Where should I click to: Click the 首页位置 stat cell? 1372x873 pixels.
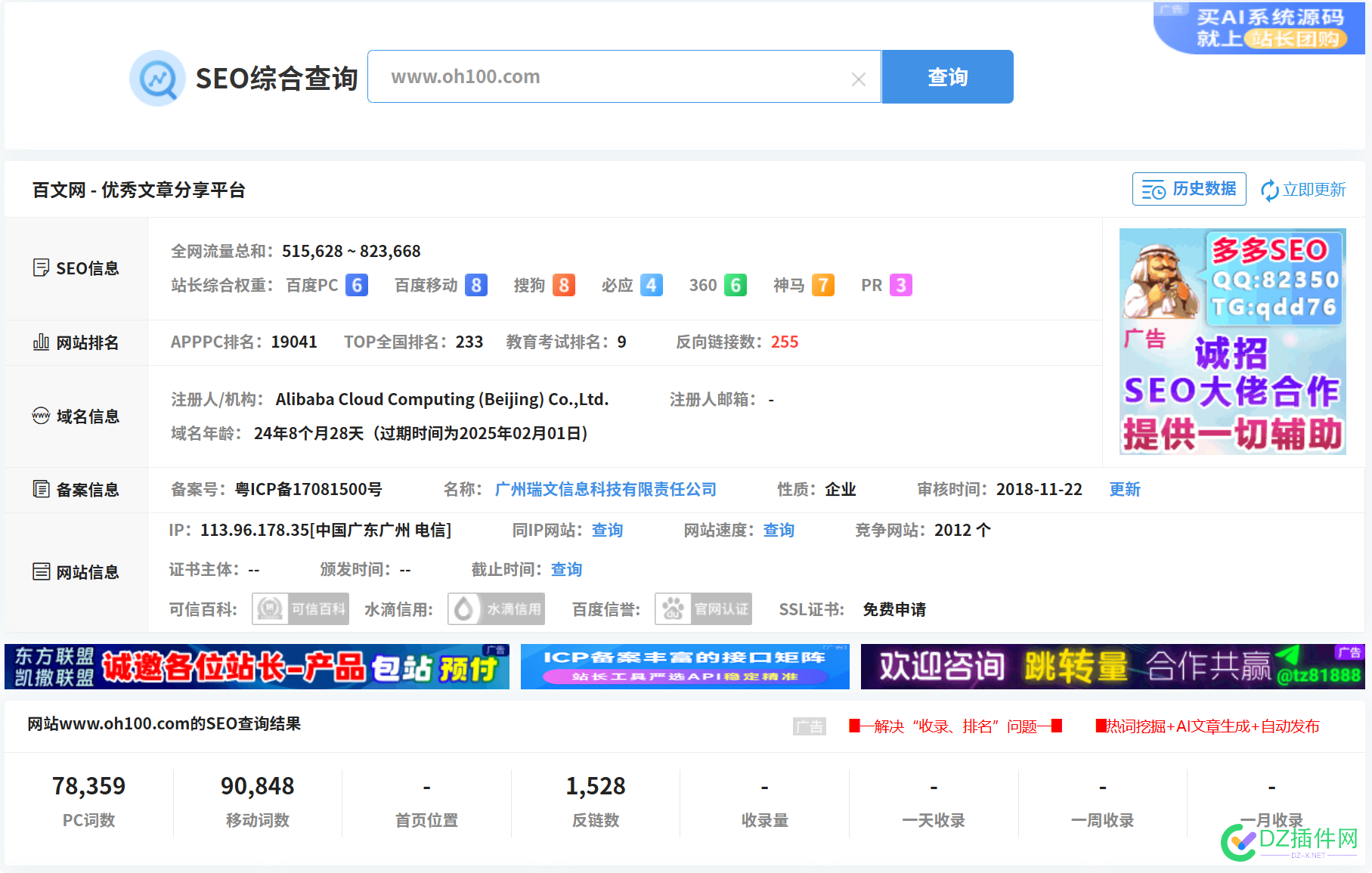[x=426, y=803]
